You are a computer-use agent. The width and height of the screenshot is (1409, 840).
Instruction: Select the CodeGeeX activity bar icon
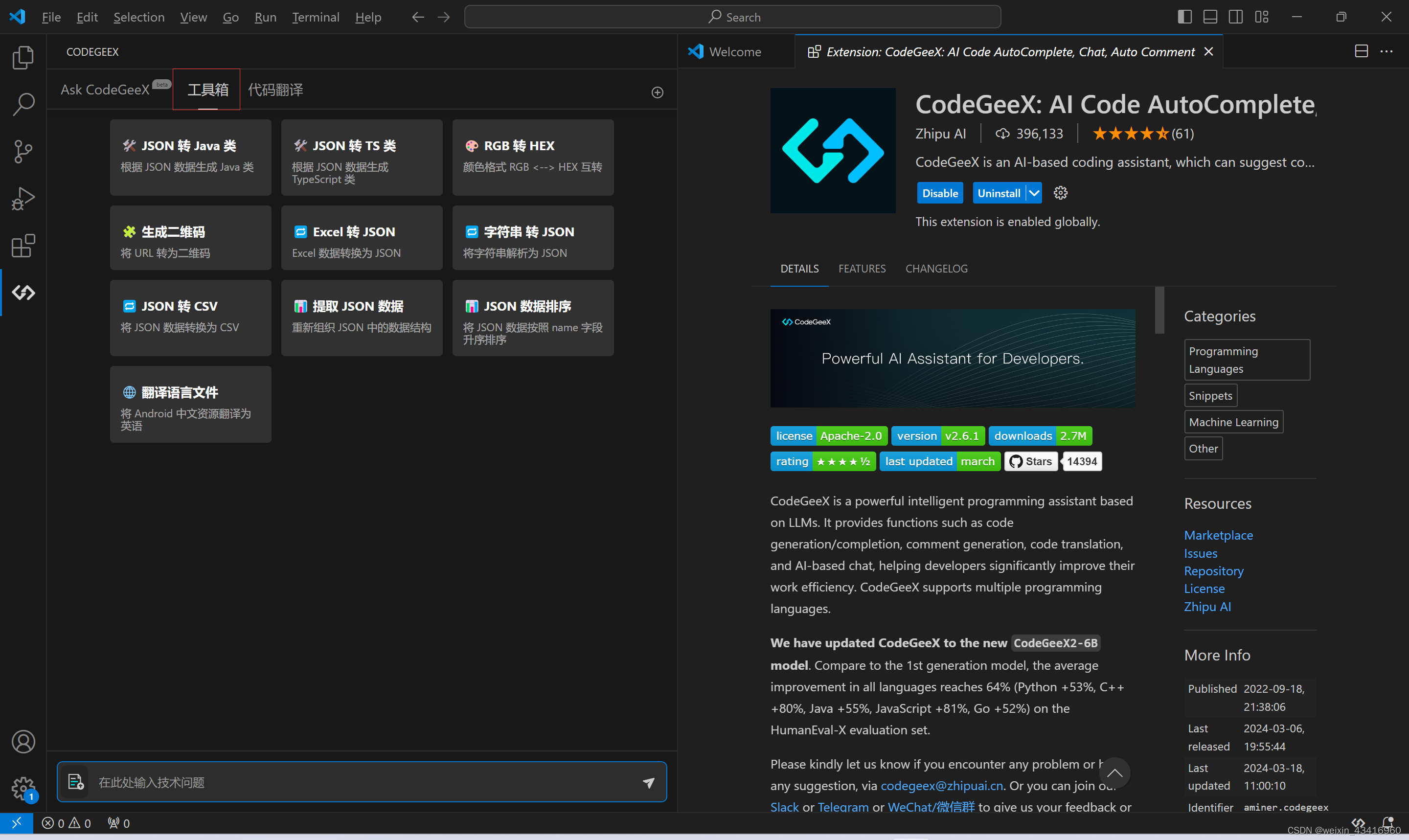click(x=23, y=293)
